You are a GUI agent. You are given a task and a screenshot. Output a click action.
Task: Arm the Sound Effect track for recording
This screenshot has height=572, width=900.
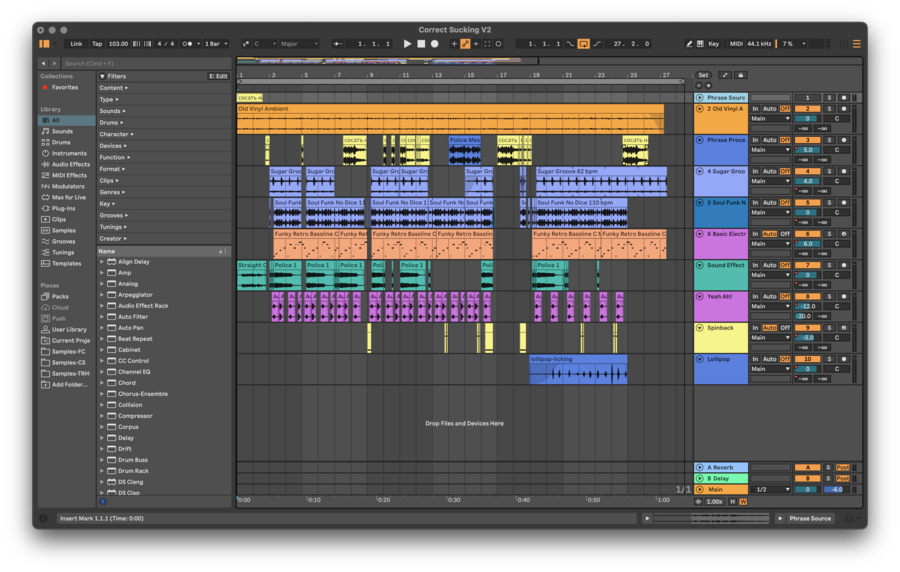tap(843, 265)
